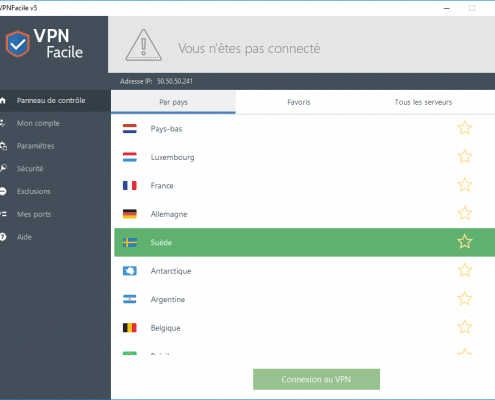Click the Belgique flag icon
The width and height of the screenshot is (495, 400).
click(130, 328)
